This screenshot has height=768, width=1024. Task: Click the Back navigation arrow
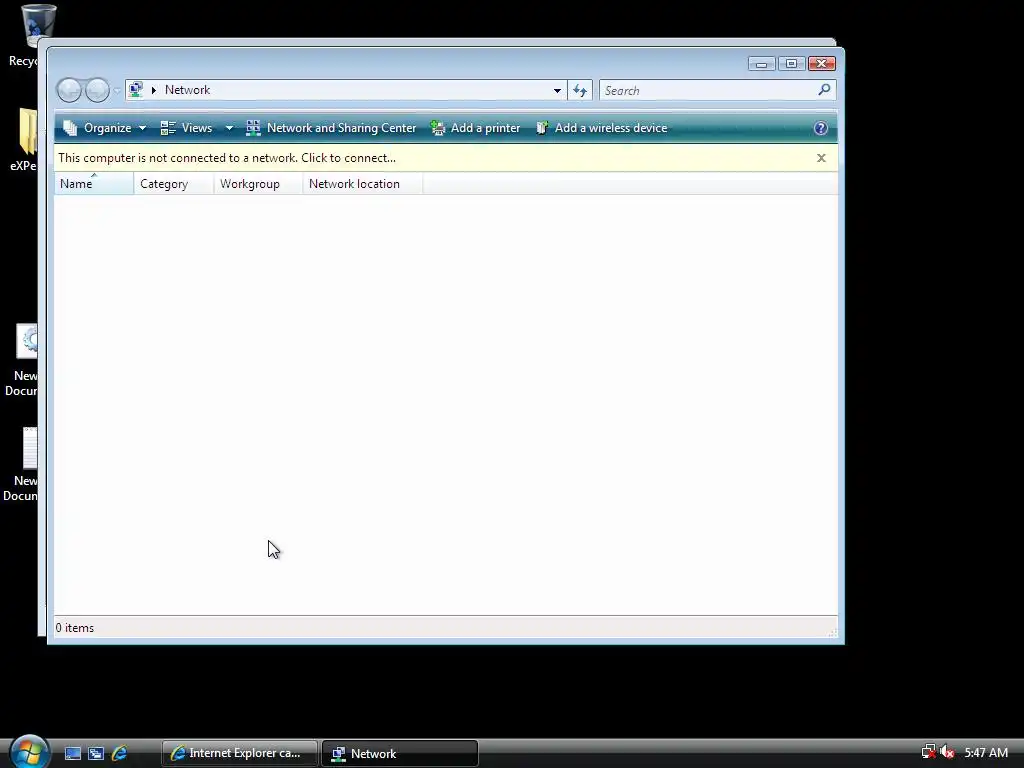pos(69,90)
